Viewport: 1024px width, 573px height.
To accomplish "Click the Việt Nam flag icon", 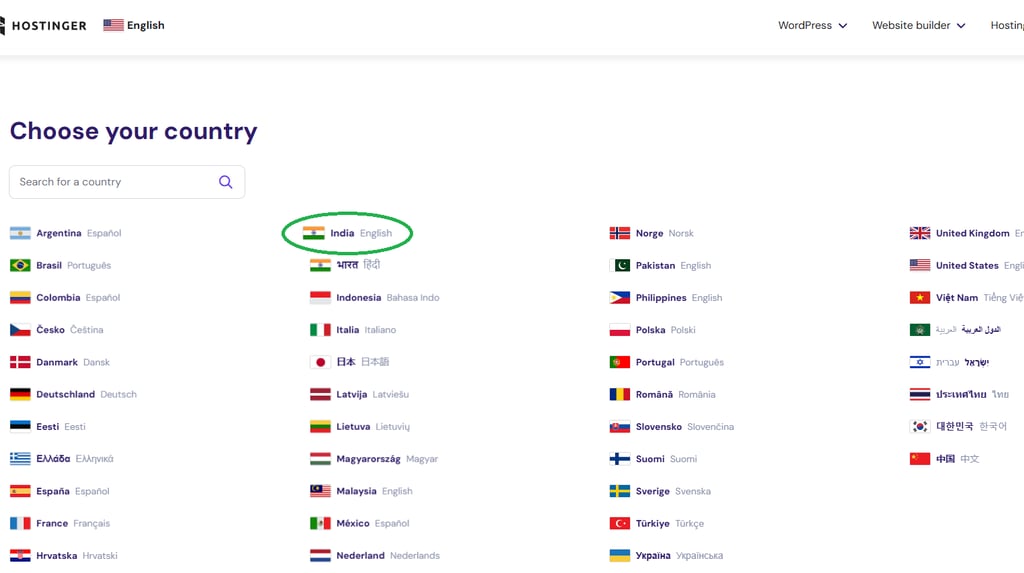I will 920,297.
